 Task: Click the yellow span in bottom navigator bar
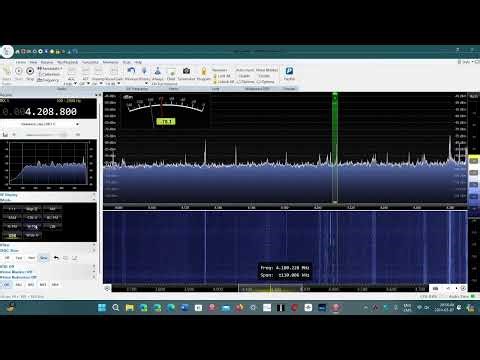(x=270, y=289)
